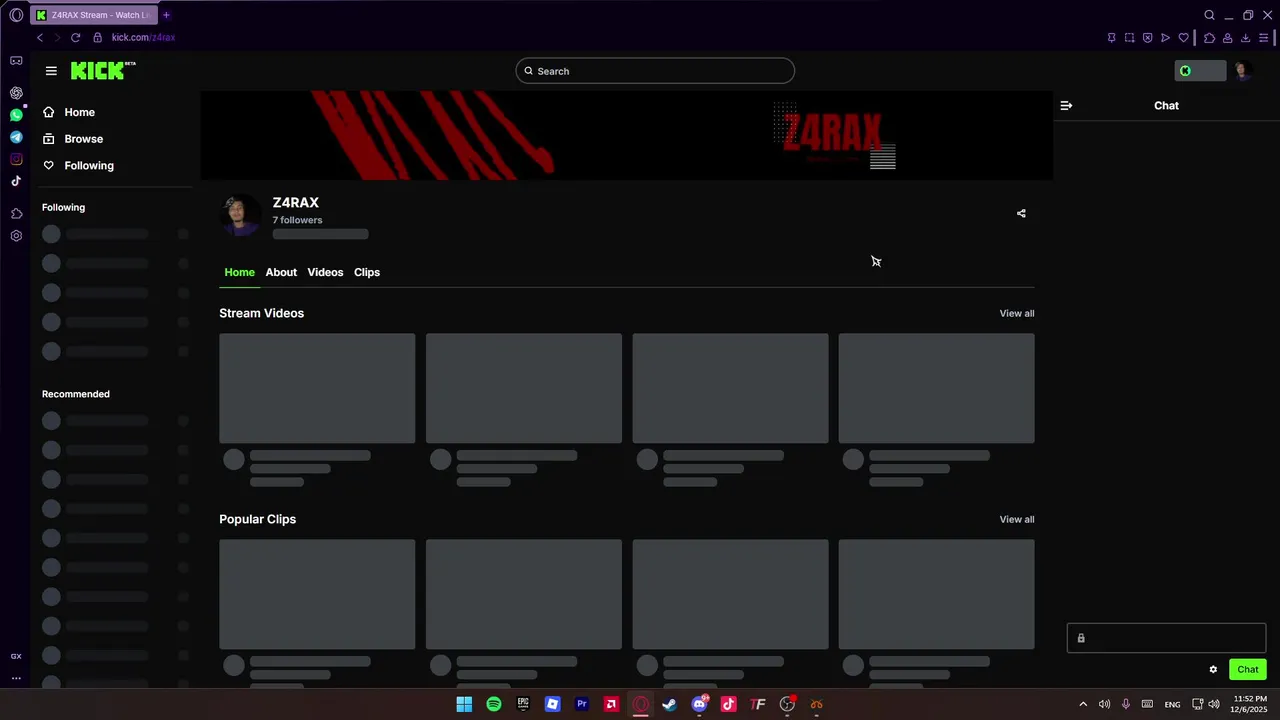1280x720 pixels.
Task: Open chat settings gear
Action: pyautogui.click(x=1213, y=670)
